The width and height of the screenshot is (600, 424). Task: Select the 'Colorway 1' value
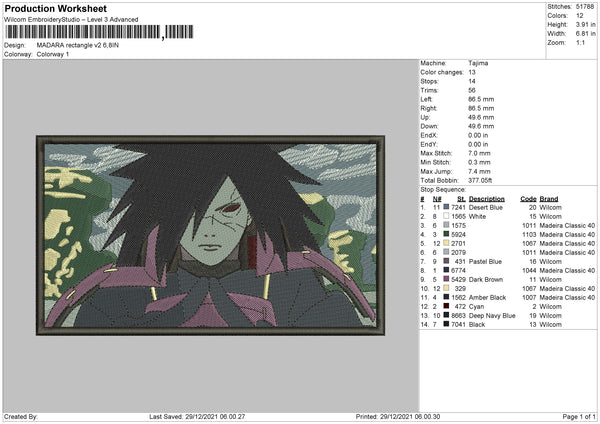tap(53, 54)
